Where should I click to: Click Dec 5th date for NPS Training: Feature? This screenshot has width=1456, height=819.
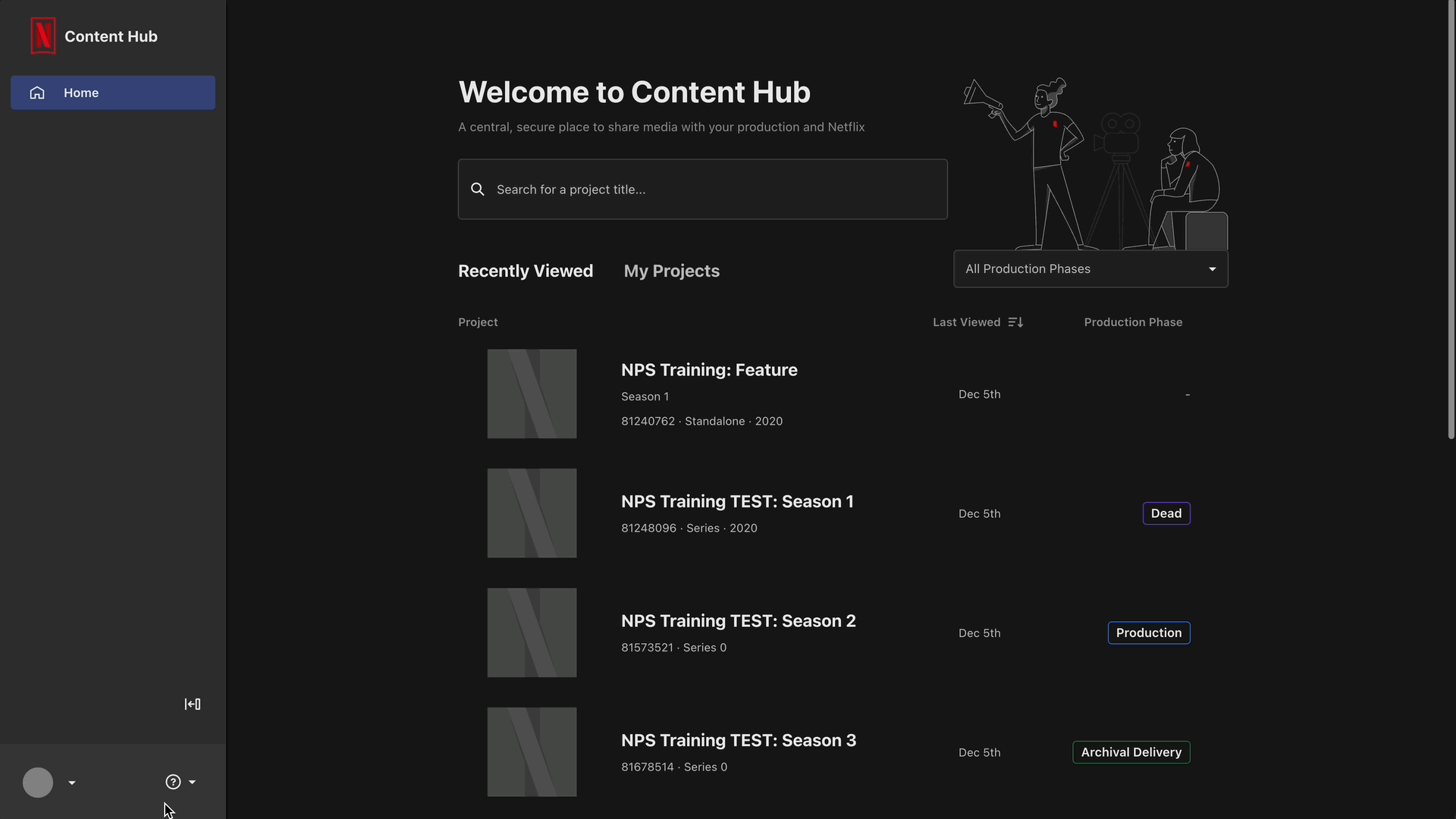tap(979, 394)
